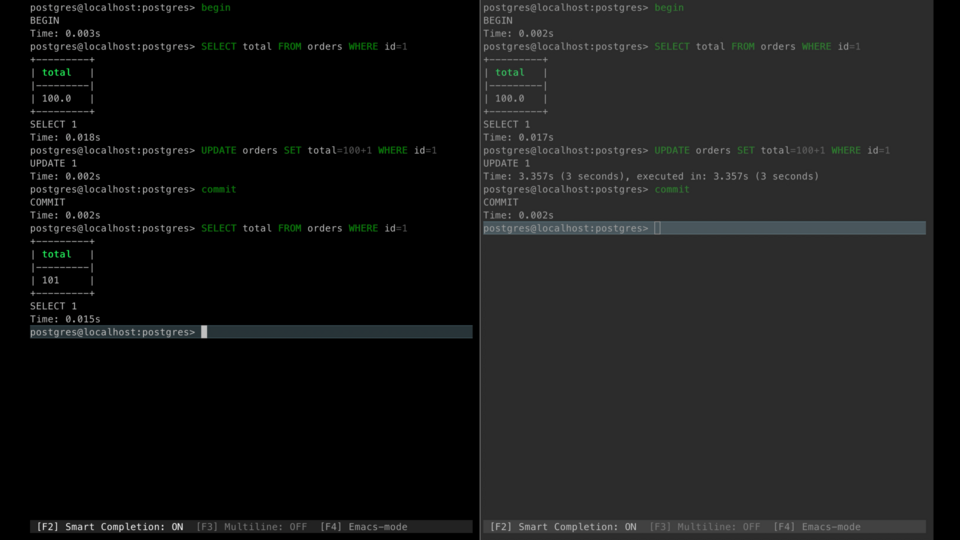Click the COMMIT output line in right terminal
This screenshot has width=960, height=540.
pos(500,202)
